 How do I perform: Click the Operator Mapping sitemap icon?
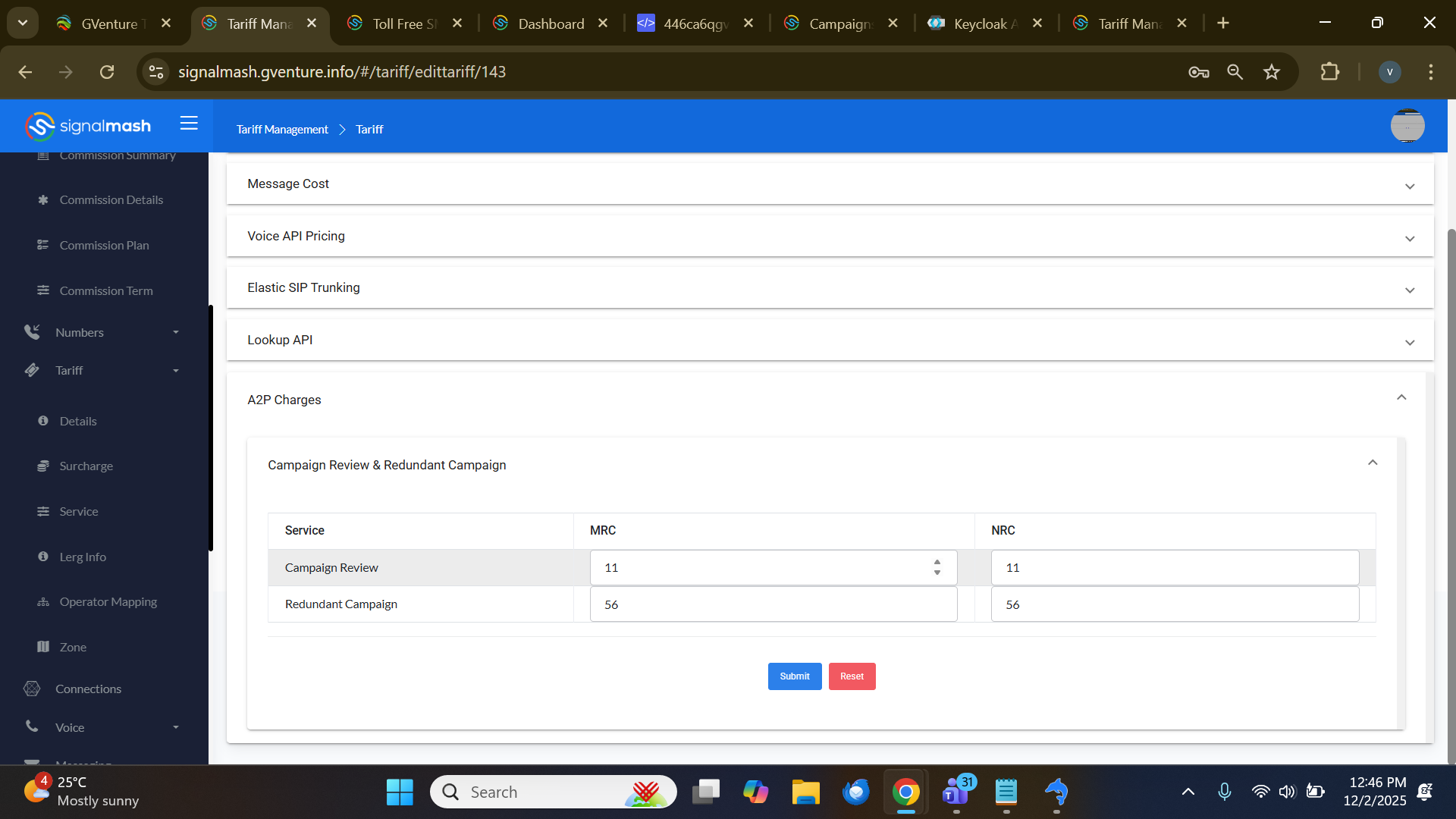pyautogui.click(x=43, y=602)
